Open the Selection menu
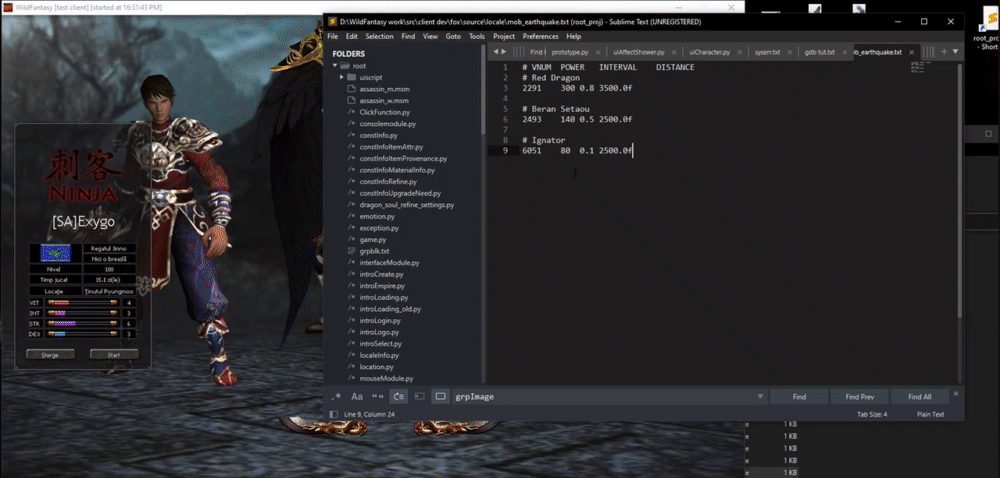The image size is (1000, 478). click(379, 36)
